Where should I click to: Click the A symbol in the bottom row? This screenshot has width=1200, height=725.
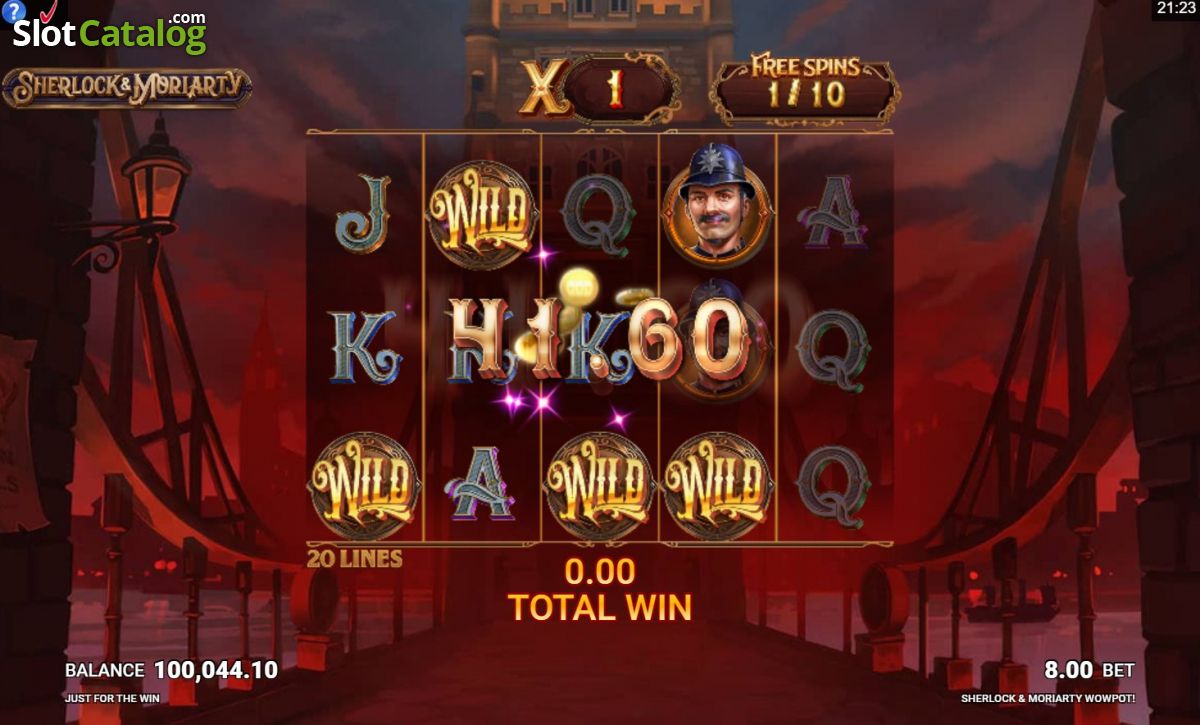pyautogui.click(x=480, y=484)
